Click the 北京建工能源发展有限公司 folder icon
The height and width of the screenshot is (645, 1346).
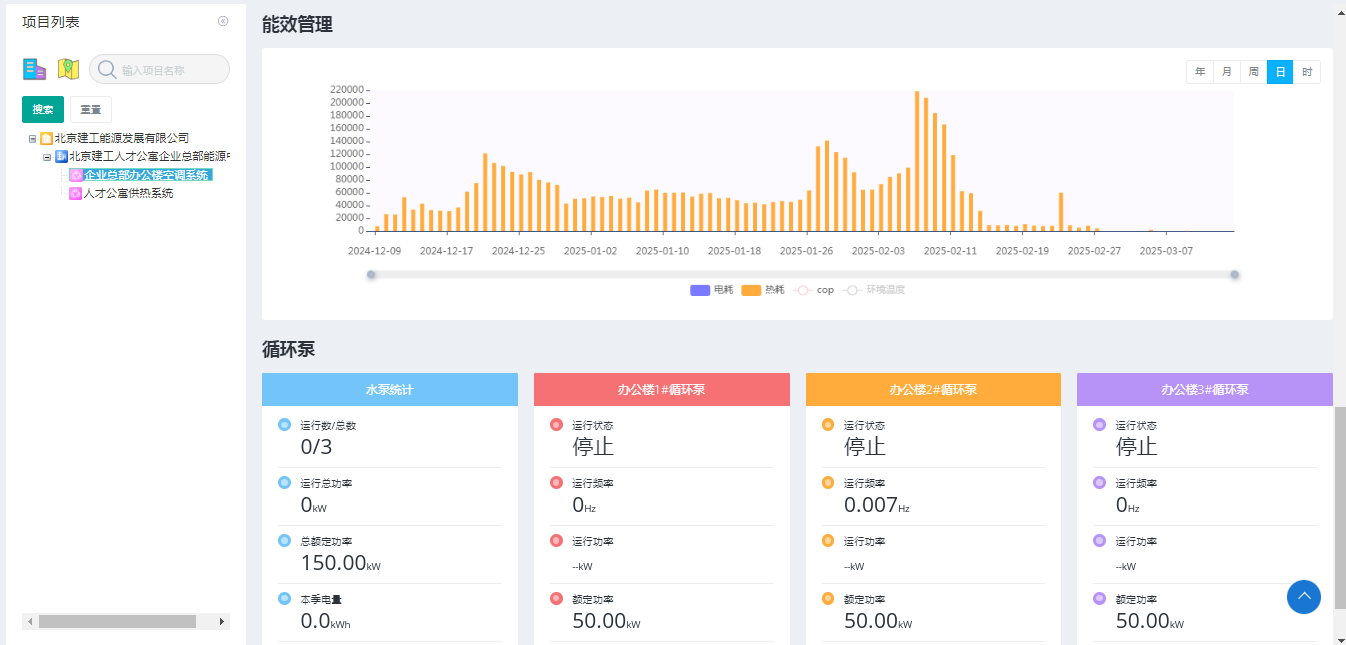(x=46, y=139)
